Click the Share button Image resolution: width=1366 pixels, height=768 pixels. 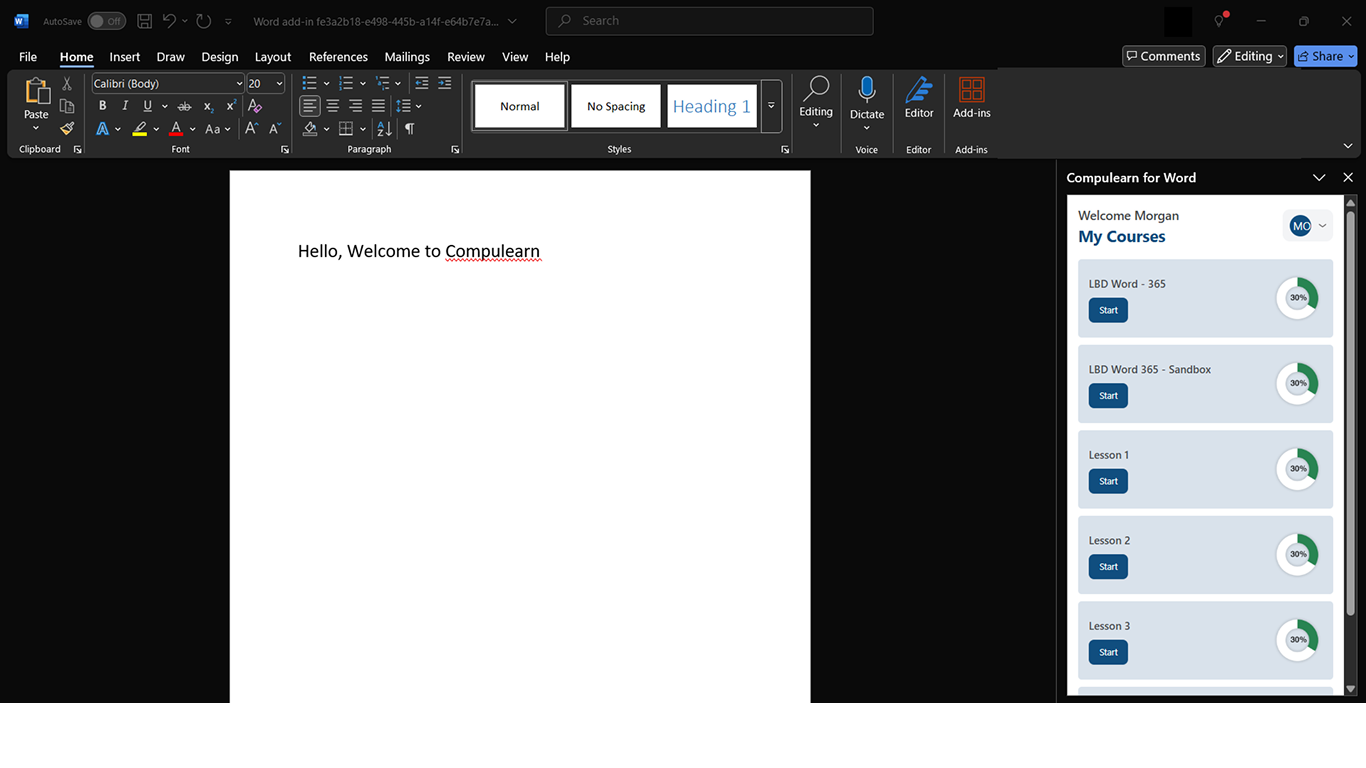pos(1325,56)
